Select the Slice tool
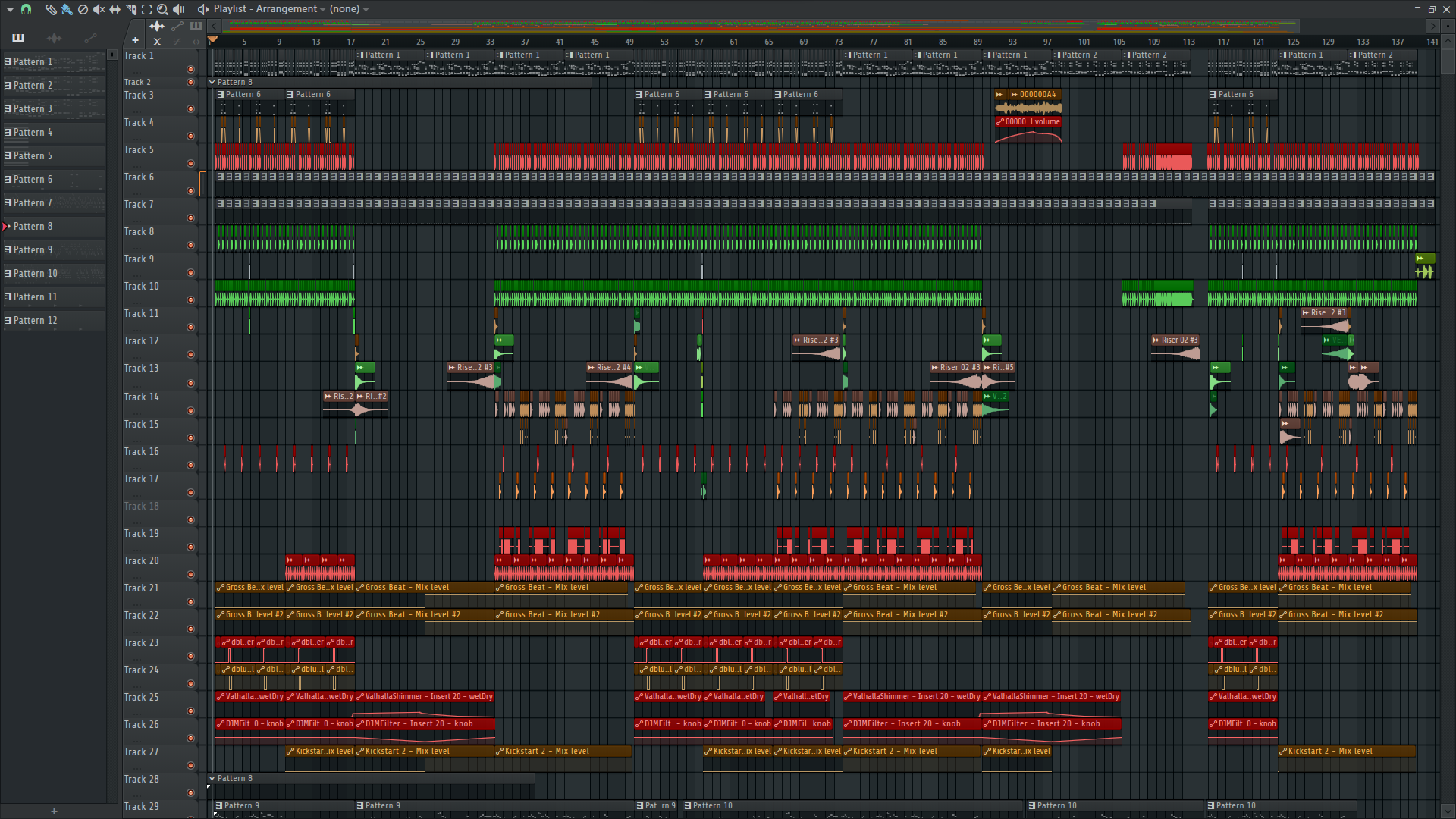 [130, 9]
